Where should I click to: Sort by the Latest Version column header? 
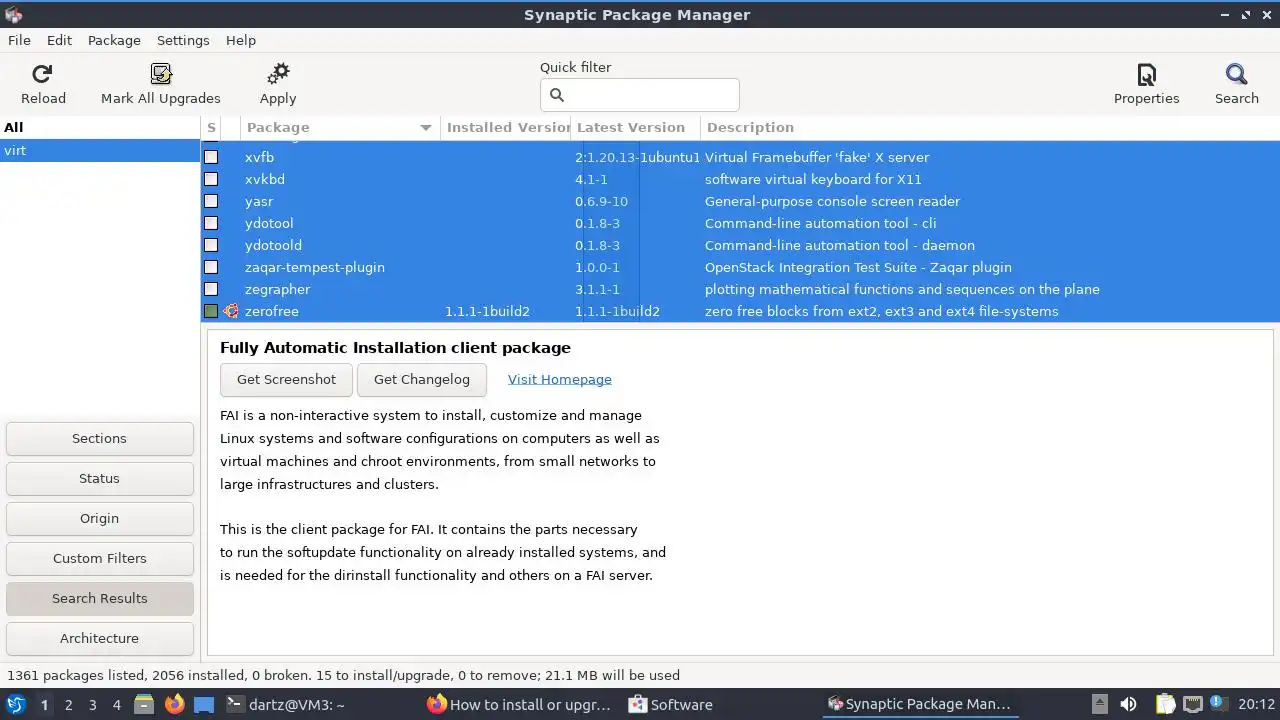click(x=635, y=127)
